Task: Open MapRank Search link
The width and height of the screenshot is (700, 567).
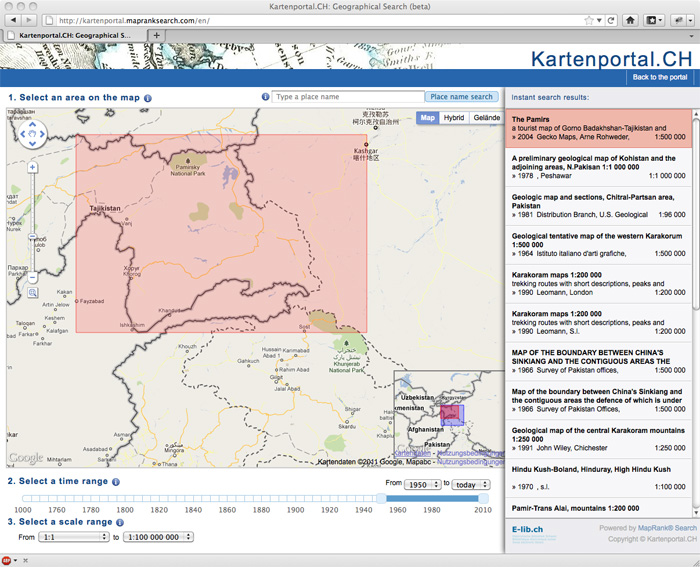Action: pyautogui.click(x=667, y=528)
